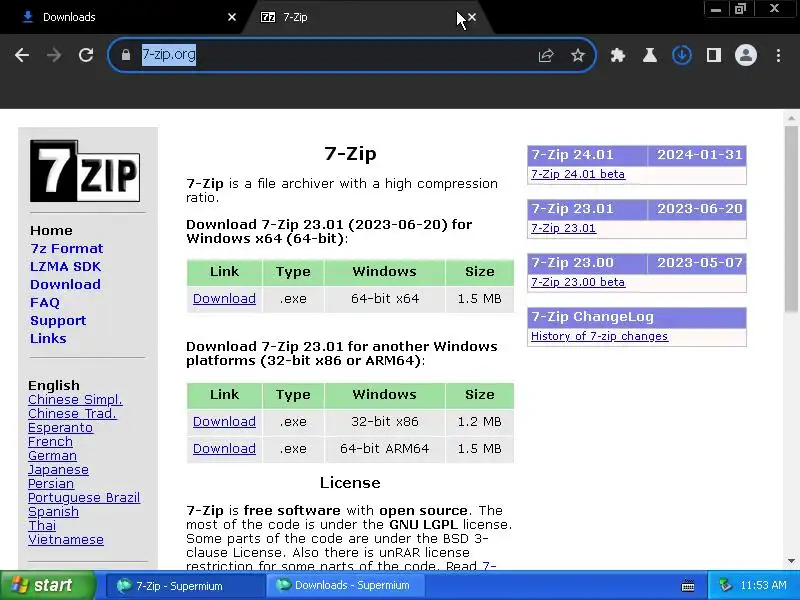The width and height of the screenshot is (800, 600).
Task: Switch language to Portuguese Brazil
Action: coord(84,497)
